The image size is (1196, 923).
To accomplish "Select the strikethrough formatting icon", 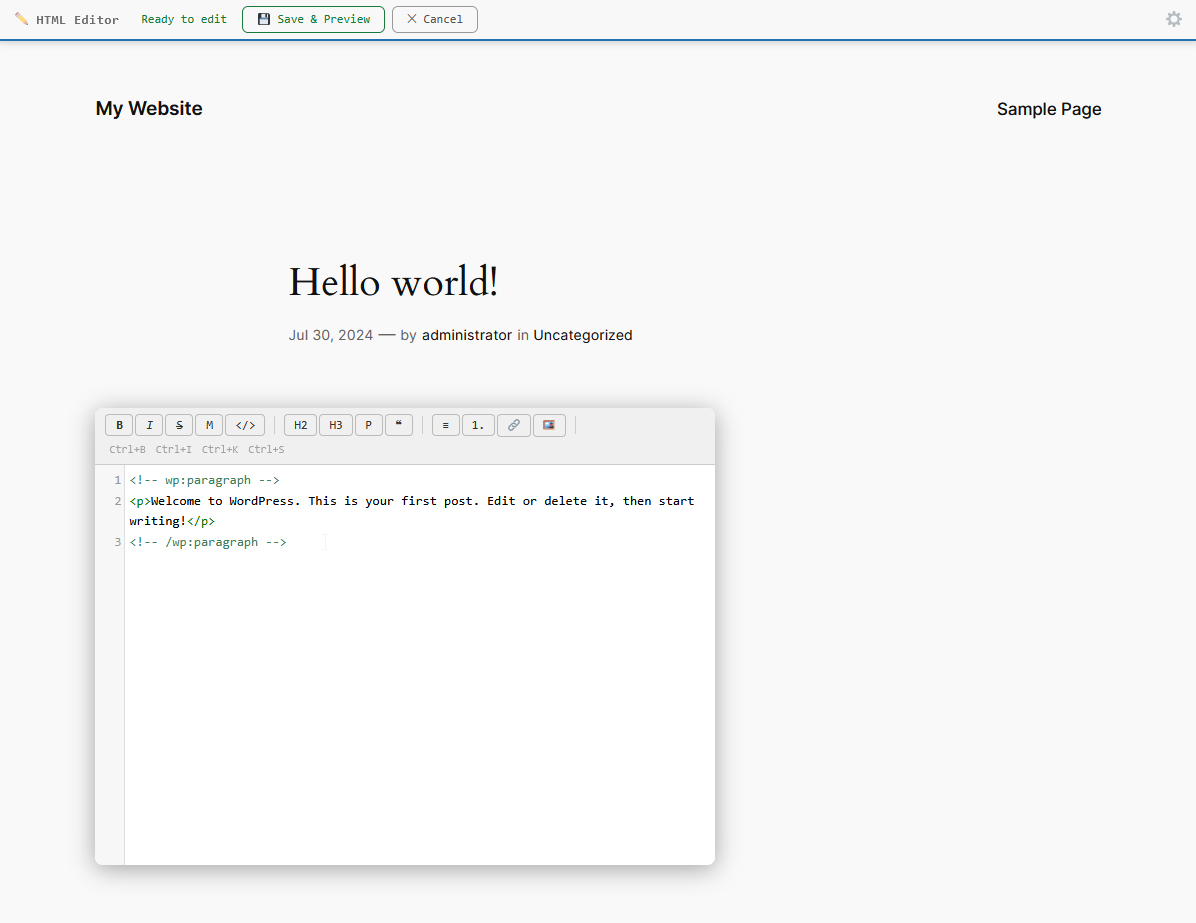I will [x=179, y=425].
